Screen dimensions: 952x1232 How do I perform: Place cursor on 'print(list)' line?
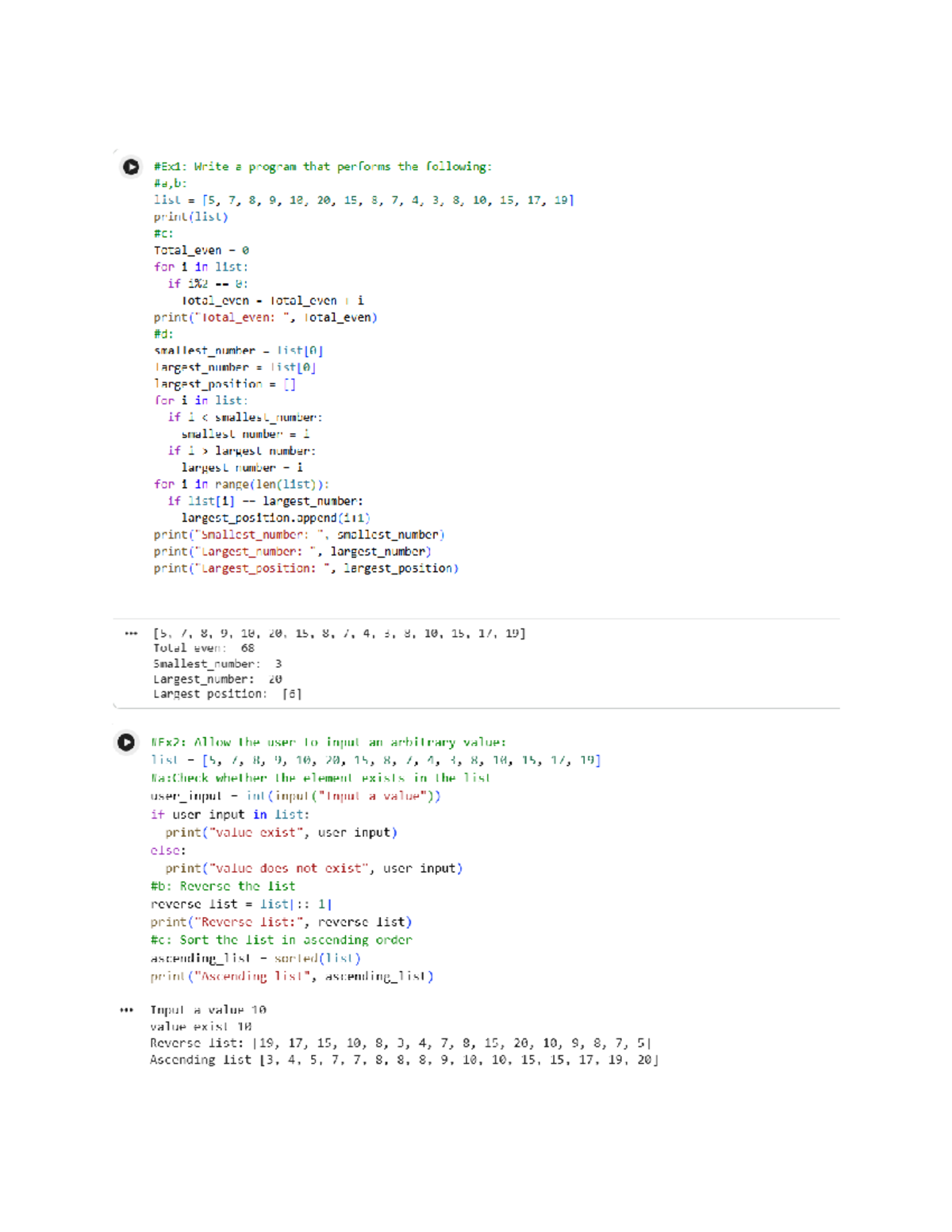[x=191, y=217]
